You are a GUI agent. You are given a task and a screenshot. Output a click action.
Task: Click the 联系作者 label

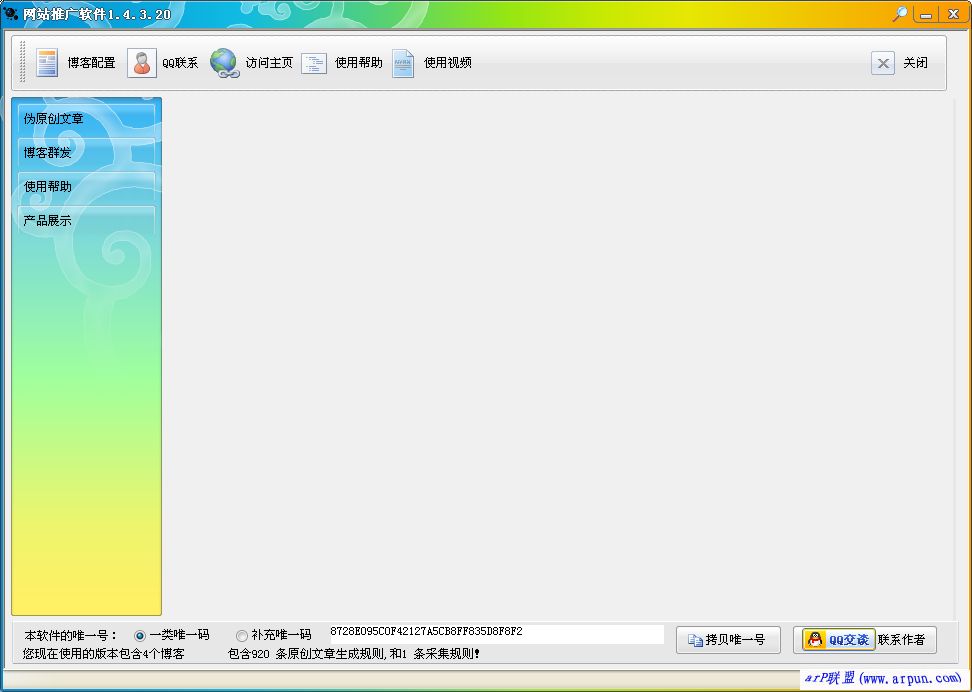pyautogui.click(x=902, y=640)
